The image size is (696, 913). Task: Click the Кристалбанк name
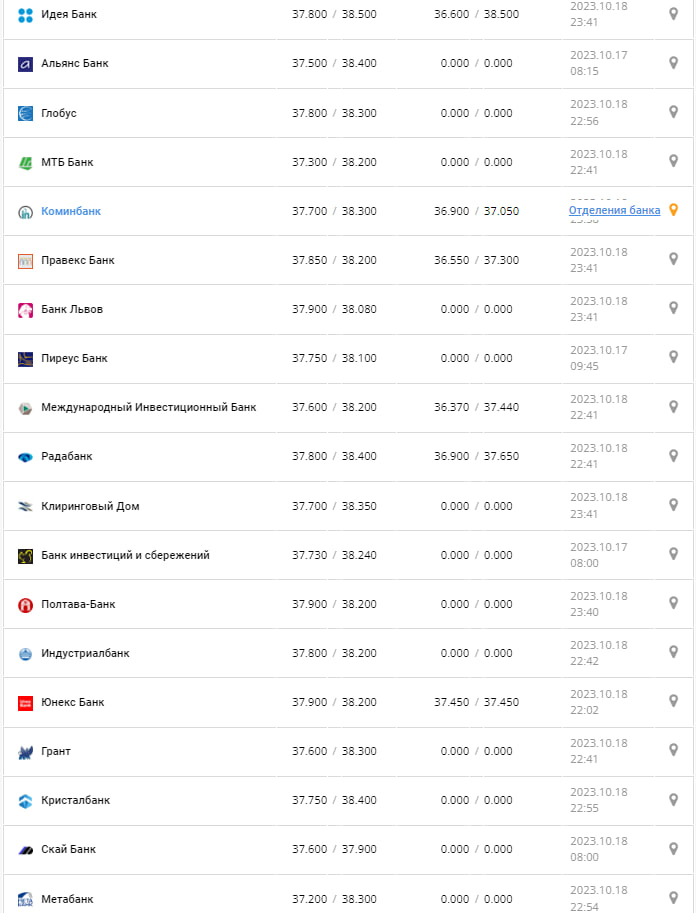[x=75, y=800]
